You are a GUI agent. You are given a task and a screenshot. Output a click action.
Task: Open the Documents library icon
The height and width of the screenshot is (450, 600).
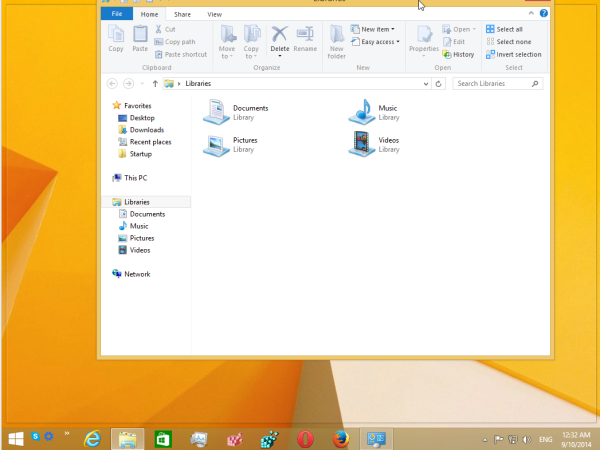click(216, 112)
